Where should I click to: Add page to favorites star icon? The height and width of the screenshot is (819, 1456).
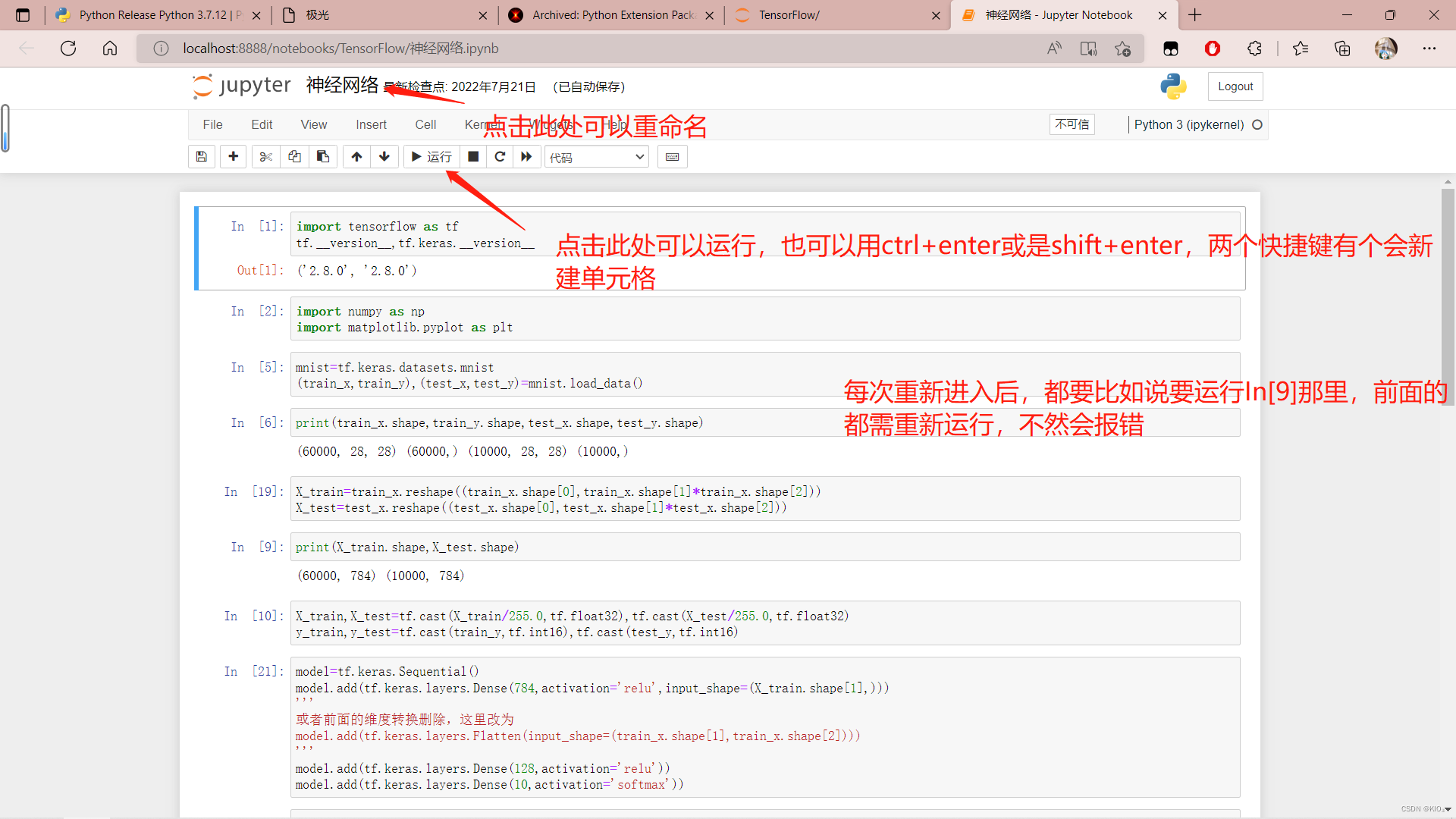pyautogui.click(x=1123, y=49)
